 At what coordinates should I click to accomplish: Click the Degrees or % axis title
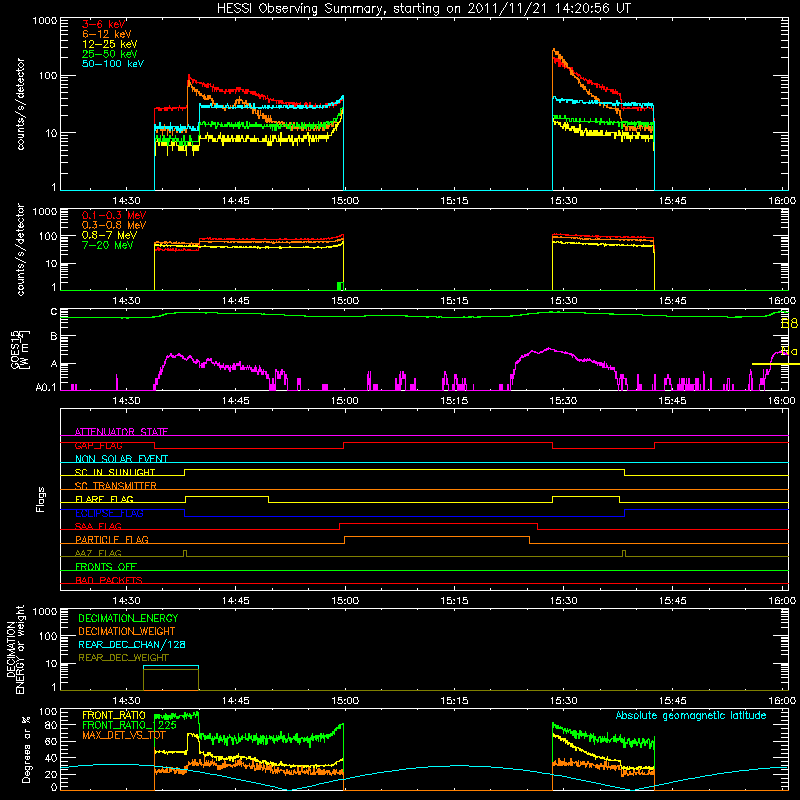tap(26, 749)
